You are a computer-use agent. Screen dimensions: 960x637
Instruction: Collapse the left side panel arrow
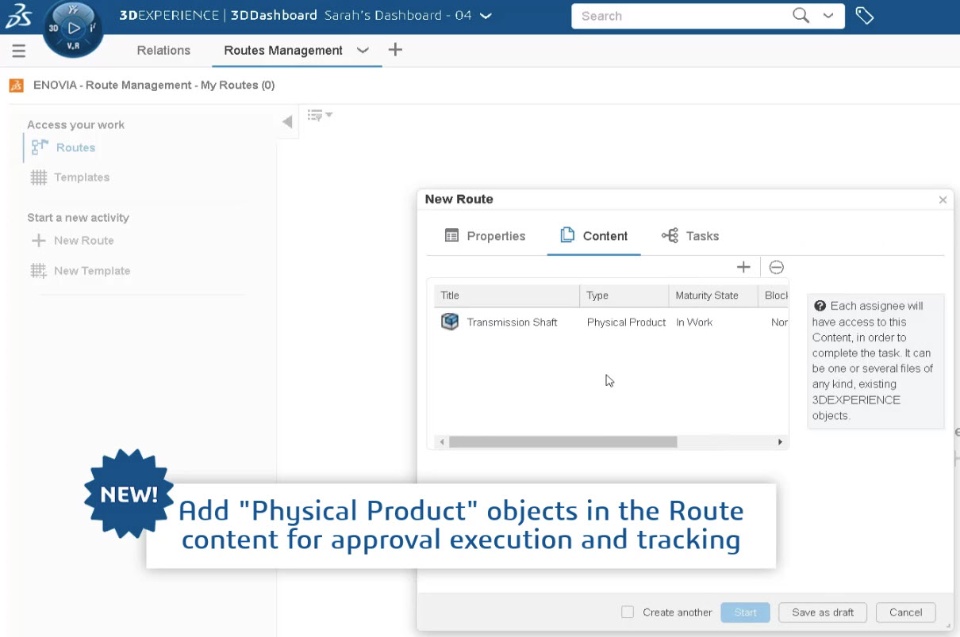(x=287, y=121)
